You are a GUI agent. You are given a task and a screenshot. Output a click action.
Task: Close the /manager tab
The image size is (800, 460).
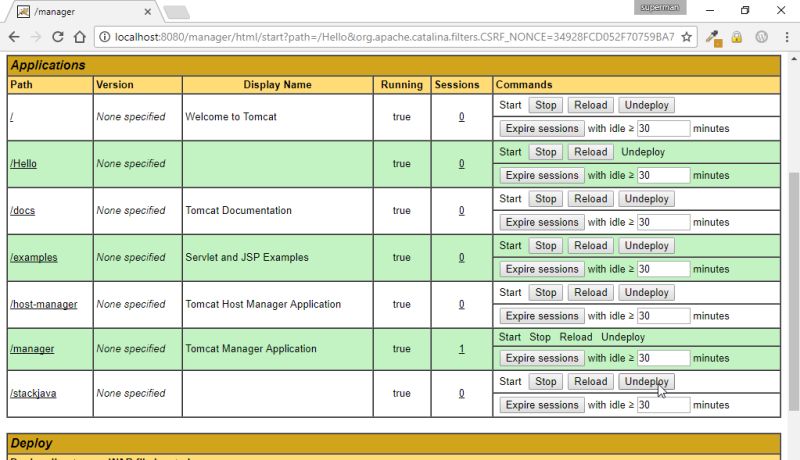[x=147, y=11]
